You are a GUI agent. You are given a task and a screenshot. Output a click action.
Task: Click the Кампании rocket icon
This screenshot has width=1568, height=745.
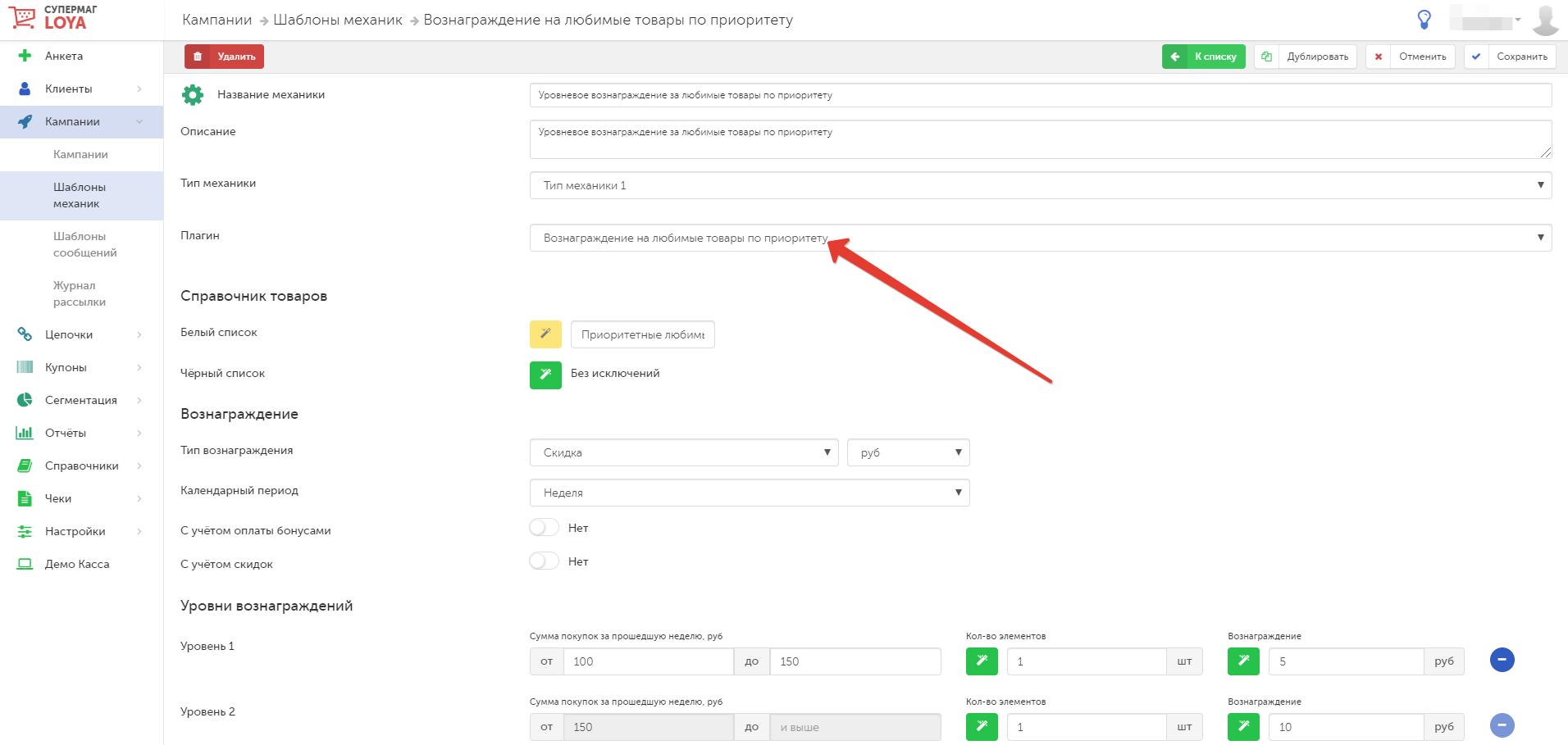pyautogui.click(x=25, y=121)
